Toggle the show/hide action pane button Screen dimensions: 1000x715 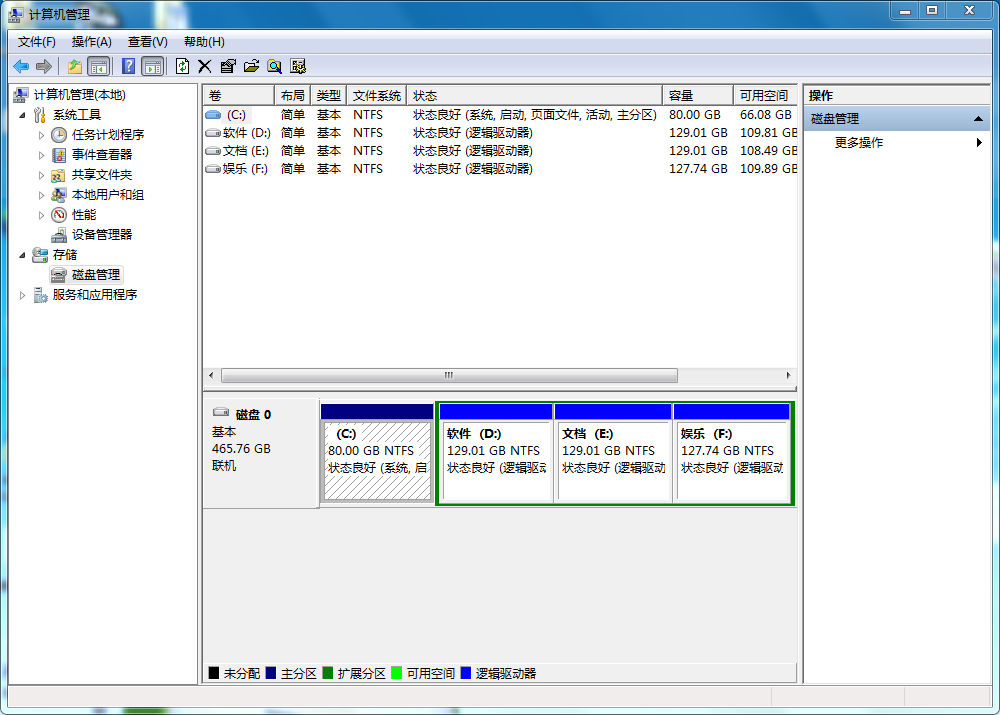pyautogui.click(x=152, y=66)
